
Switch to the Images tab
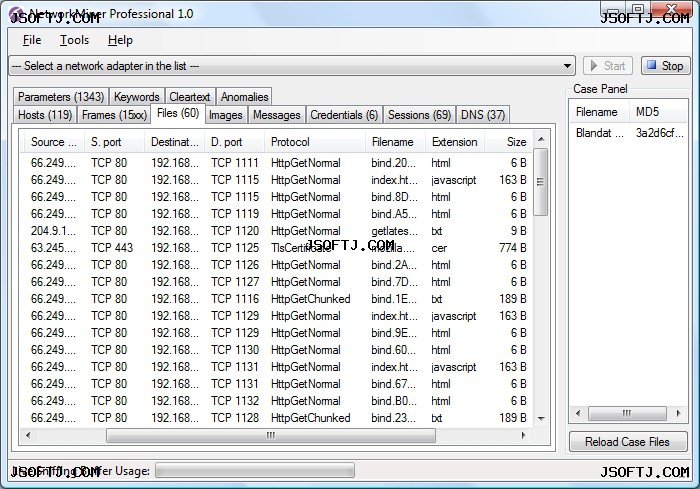click(x=225, y=115)
